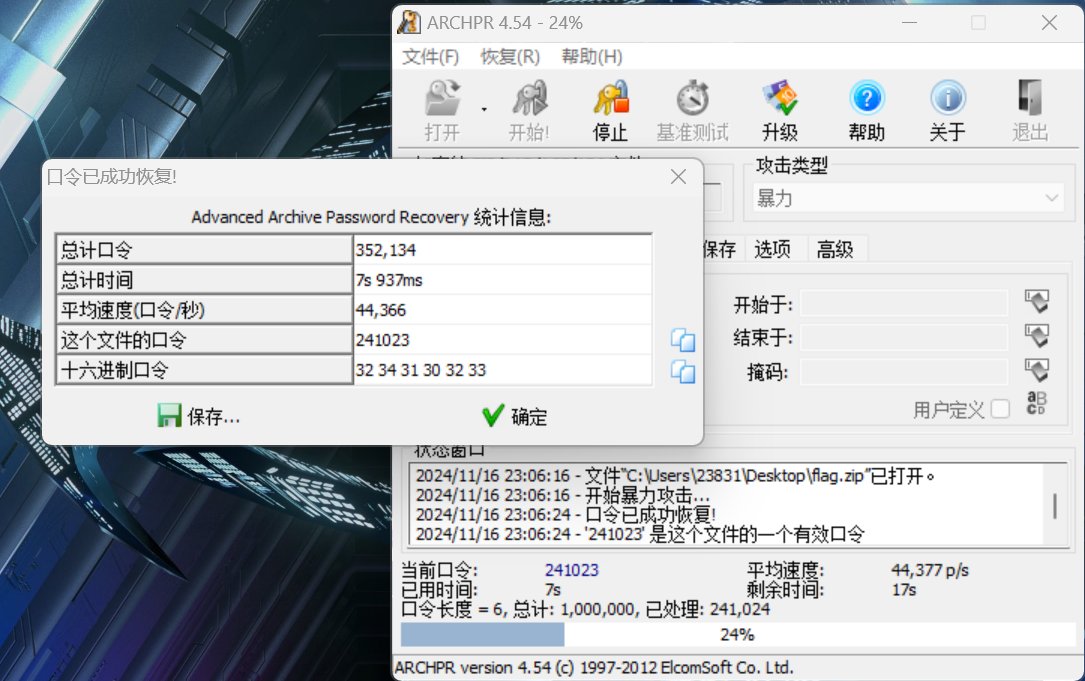Click the Open (打开) toolbar icon
The image size is (1085, 681).
tap(443, 98)
